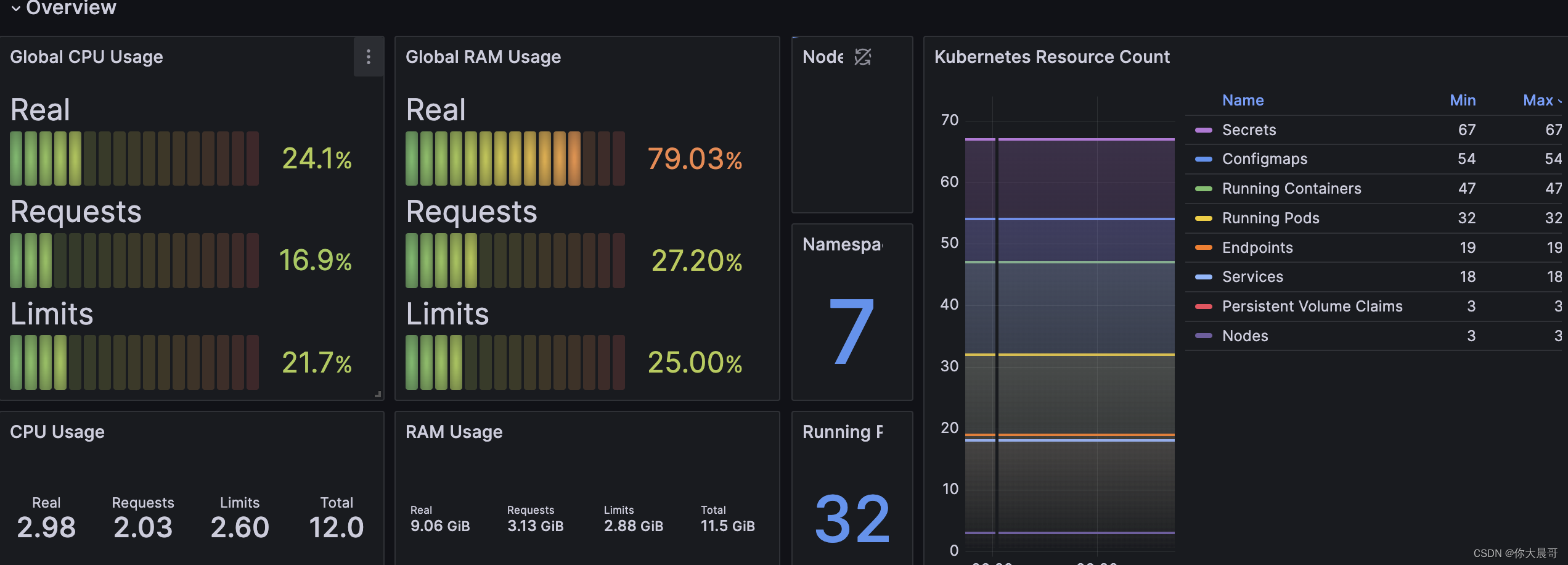
Task: Open the Global CPU Usage panel menu
Action: 369,57
